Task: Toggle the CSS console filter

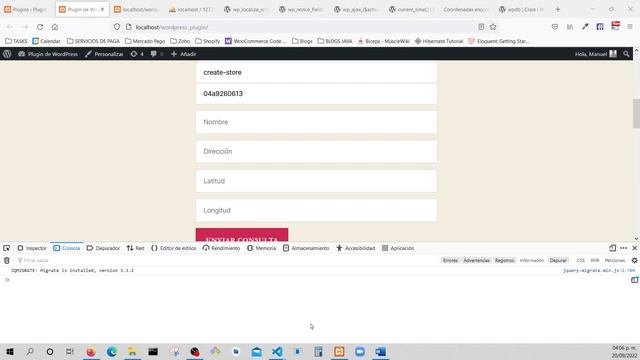Action: click(581, 260)
